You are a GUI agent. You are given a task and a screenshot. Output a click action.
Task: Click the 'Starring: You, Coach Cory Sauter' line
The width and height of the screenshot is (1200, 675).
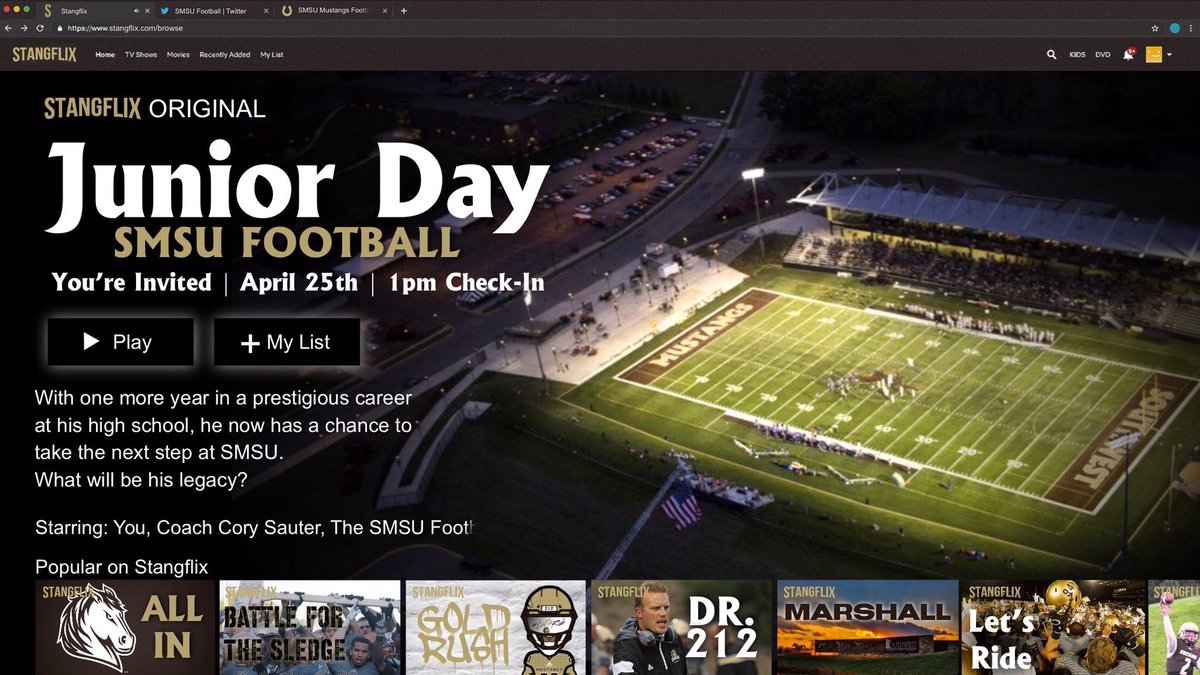coord(253,527)
